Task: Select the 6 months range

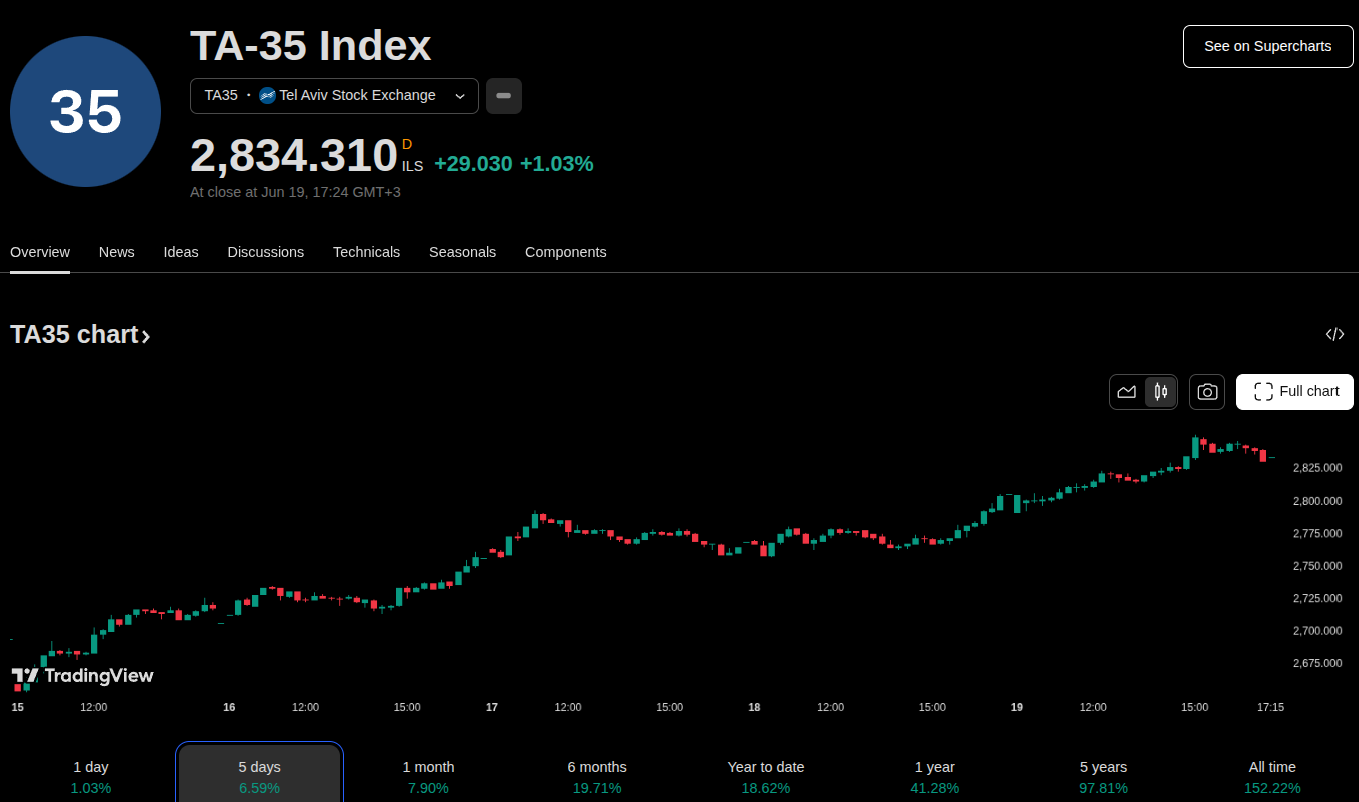Action: click(x=597, y=776)
